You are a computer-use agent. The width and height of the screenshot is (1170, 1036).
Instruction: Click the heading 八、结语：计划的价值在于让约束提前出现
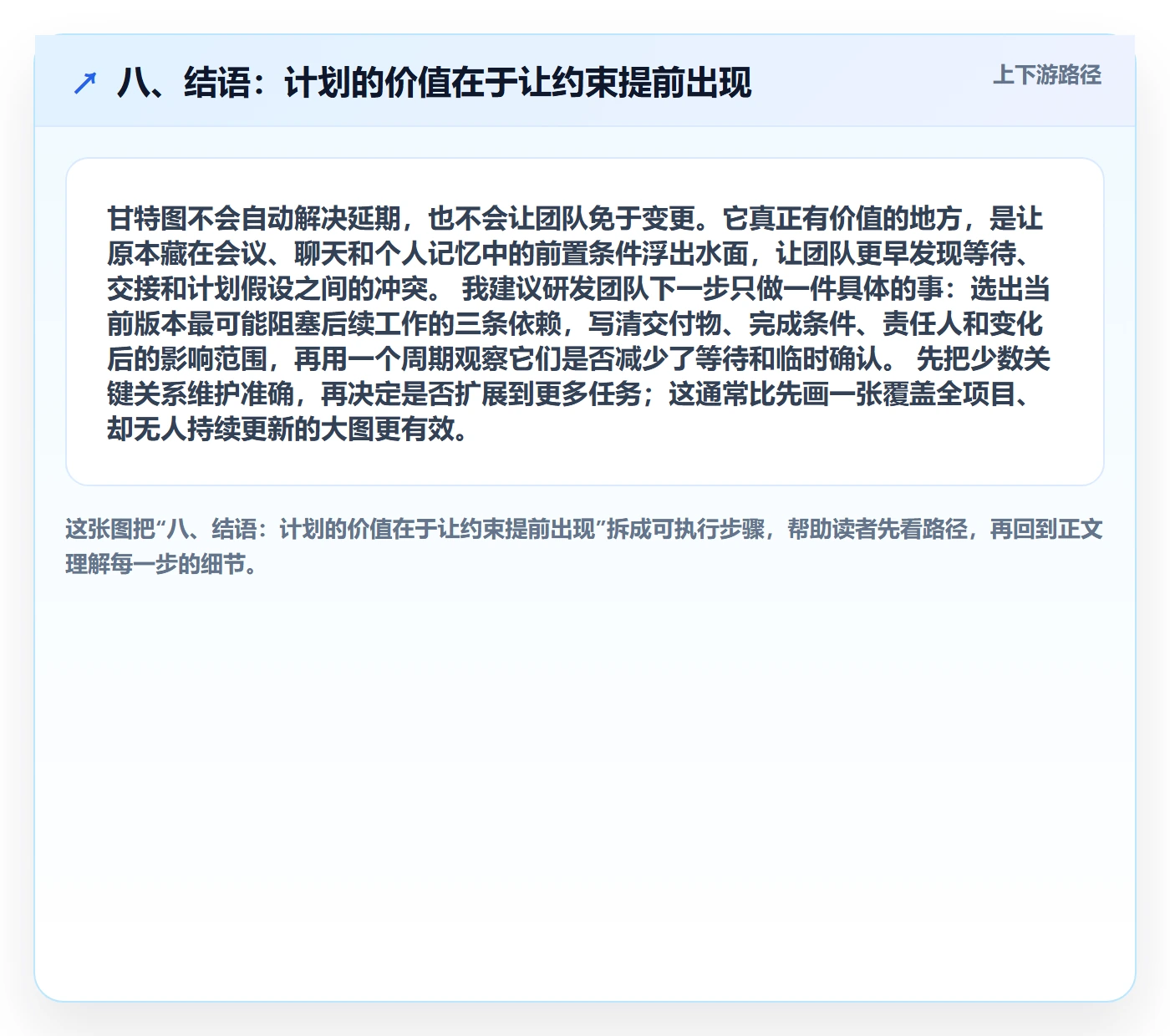coord(435,83)
